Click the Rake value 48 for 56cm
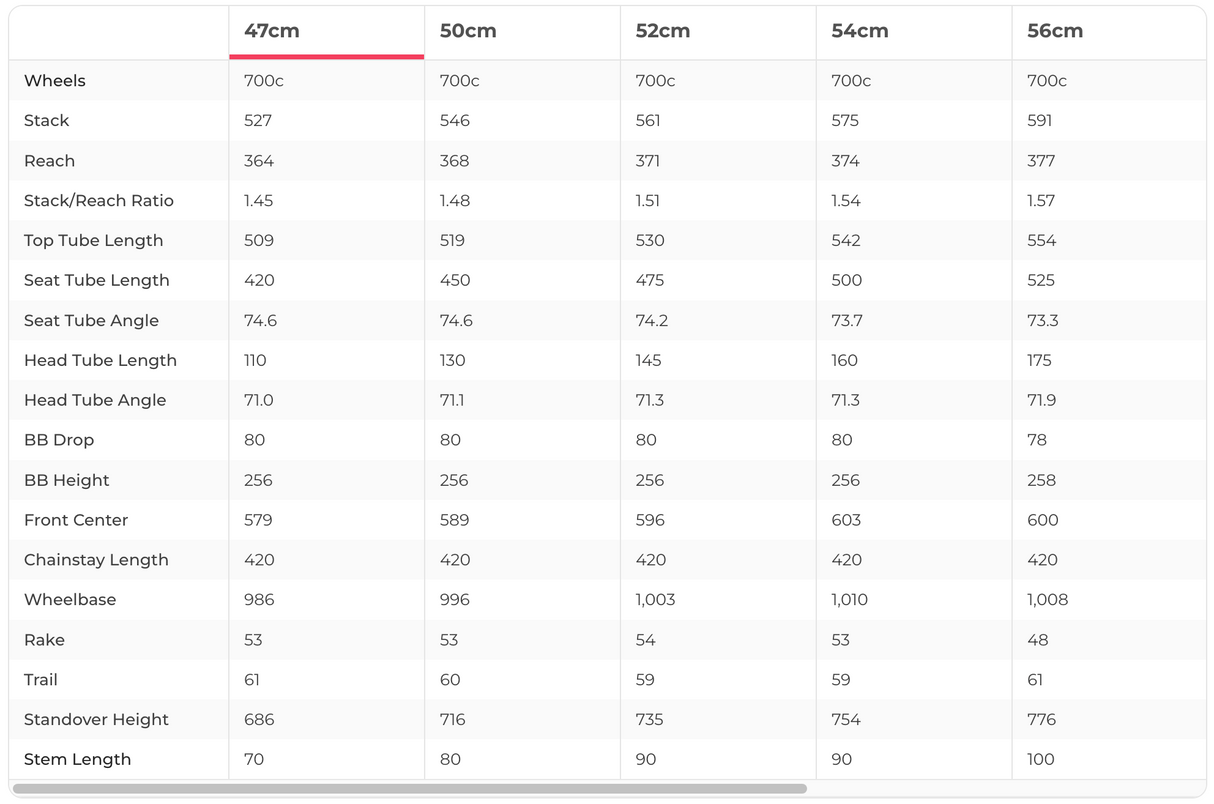Viewport: 1214px width, 804px height. click(x=1037, y=640)
